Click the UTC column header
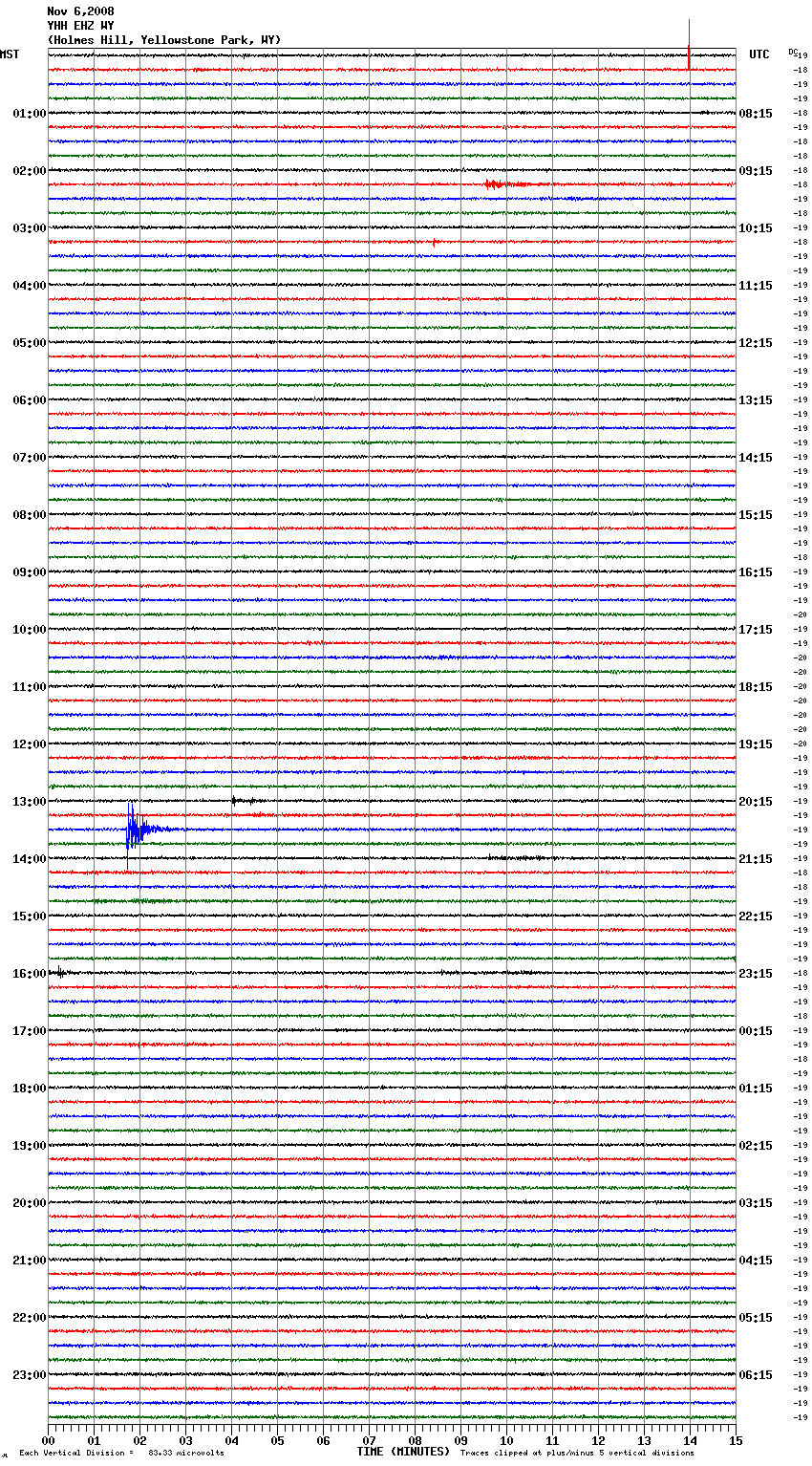The height and width of the screenshot is (1466, 812). point(759,54)
